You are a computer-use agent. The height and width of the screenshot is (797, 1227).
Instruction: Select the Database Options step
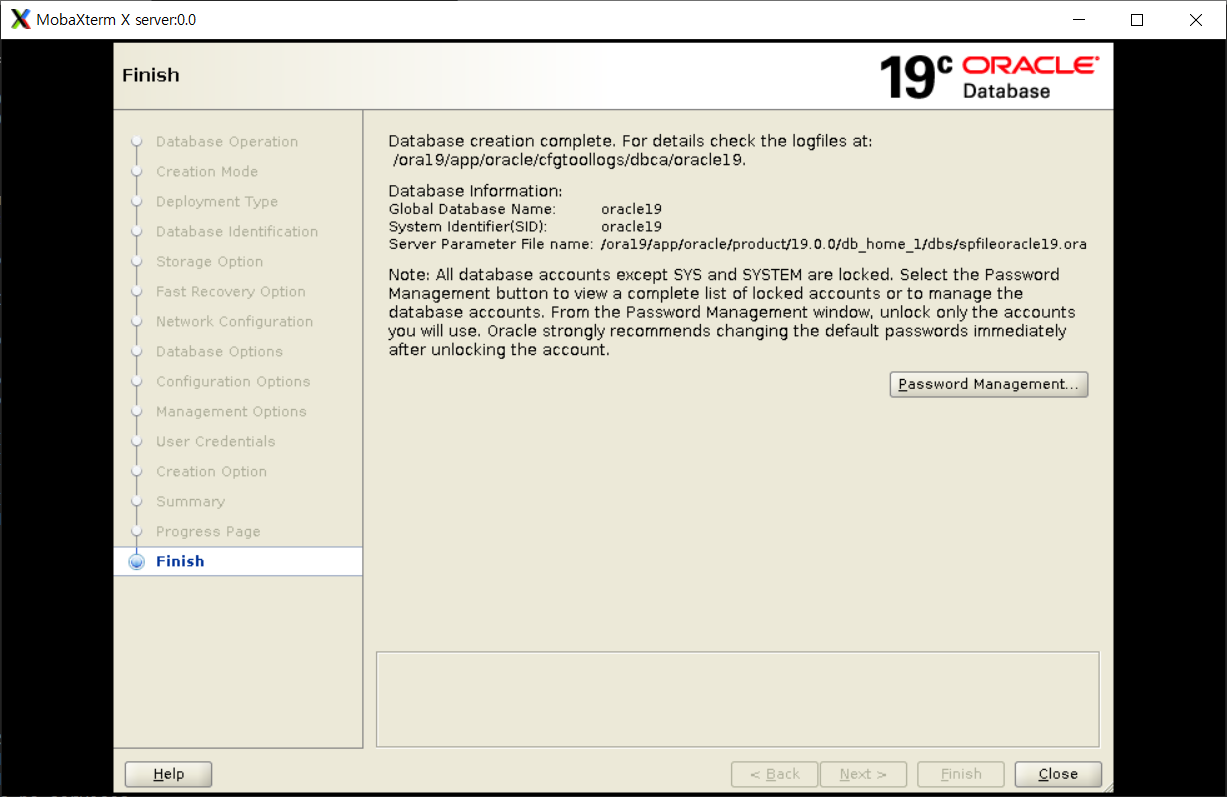coord(219,352)
